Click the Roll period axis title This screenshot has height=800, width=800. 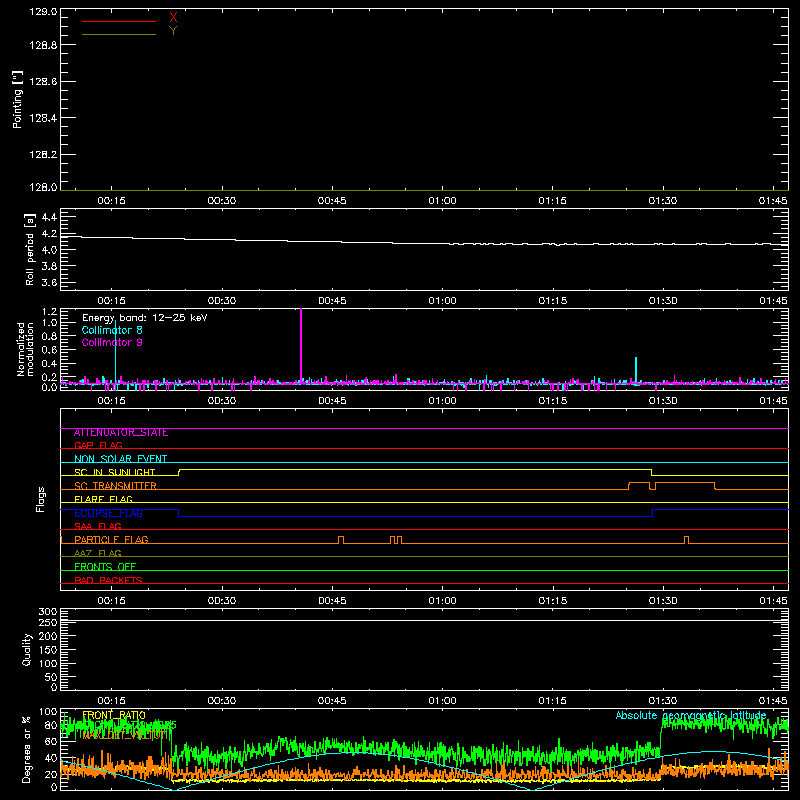pyautogui.click(x=29, y=249)
